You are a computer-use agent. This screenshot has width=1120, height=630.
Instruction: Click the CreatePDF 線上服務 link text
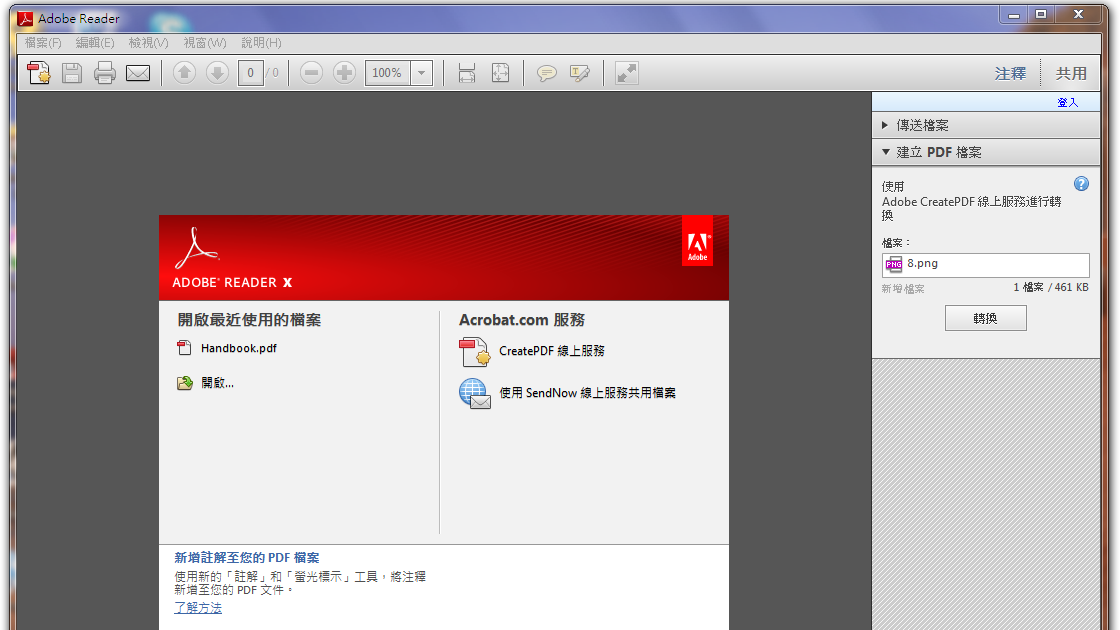coord(551,351)
